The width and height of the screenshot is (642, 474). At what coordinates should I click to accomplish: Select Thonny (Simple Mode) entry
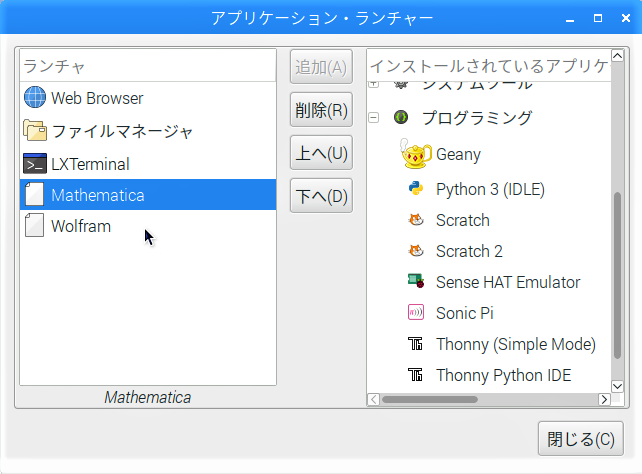click(x=516, y=344)
